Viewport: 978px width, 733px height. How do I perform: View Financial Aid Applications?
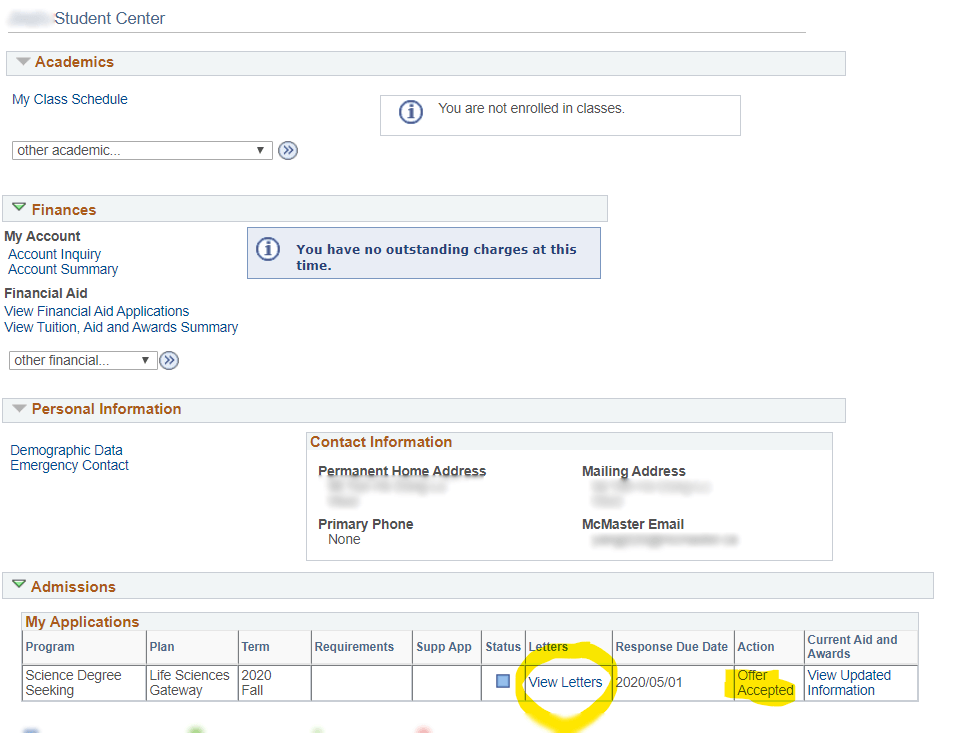(96, 311)
